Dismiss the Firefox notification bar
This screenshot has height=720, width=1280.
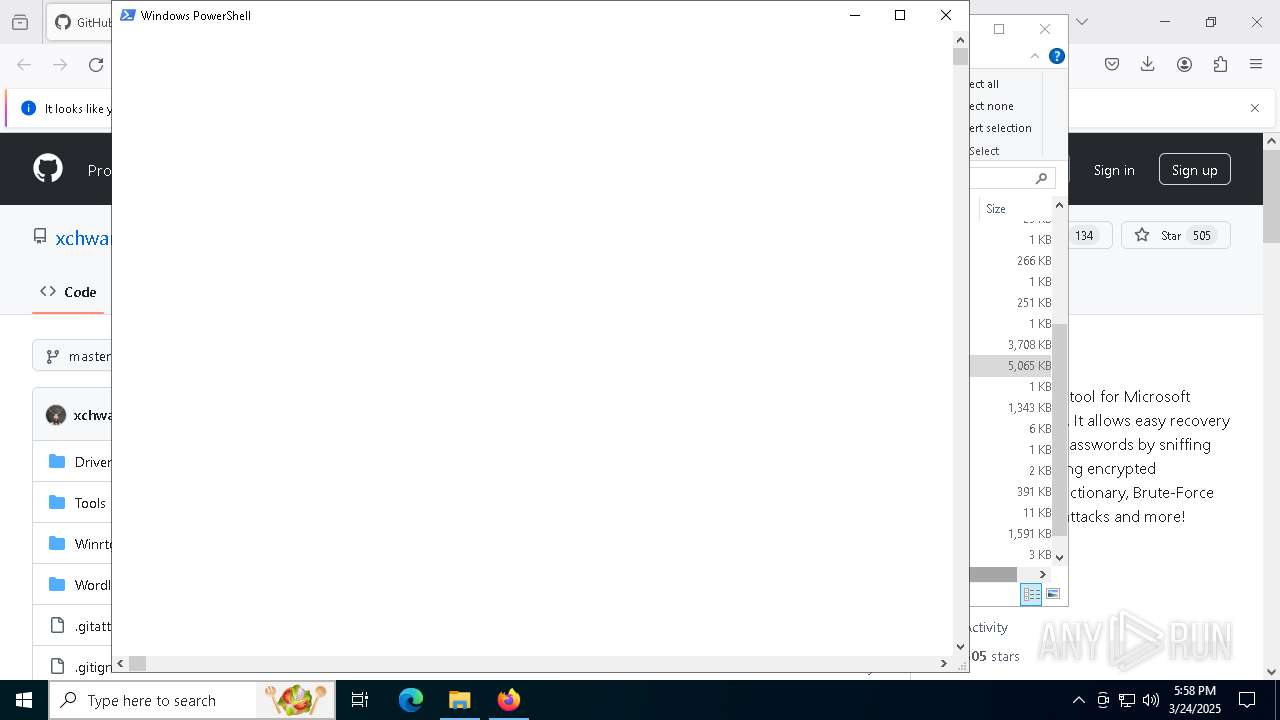(1255, 108)
